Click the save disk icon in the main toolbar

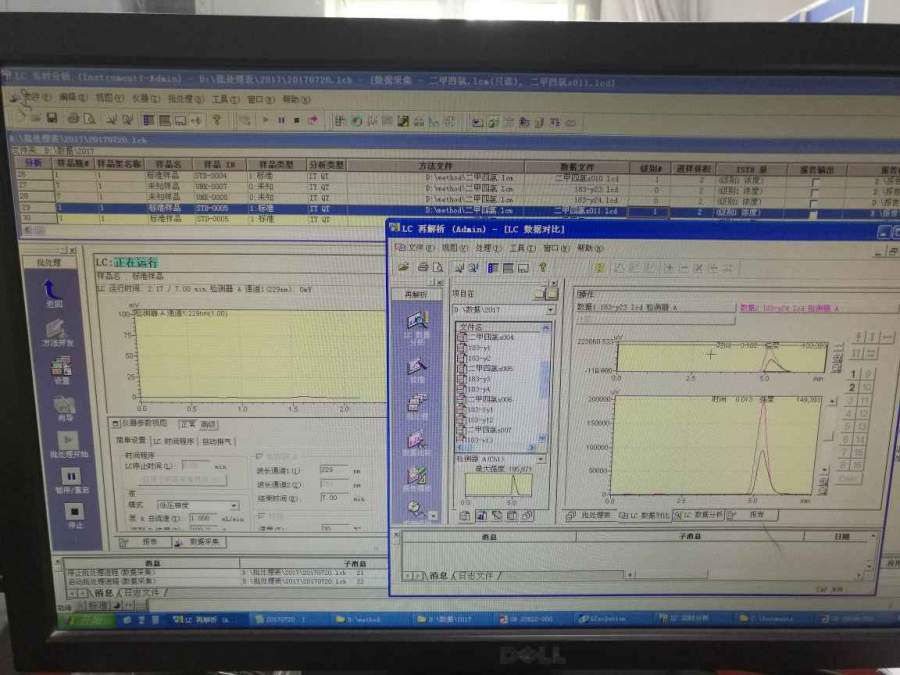pyautogui.click(x=52, y=118)
